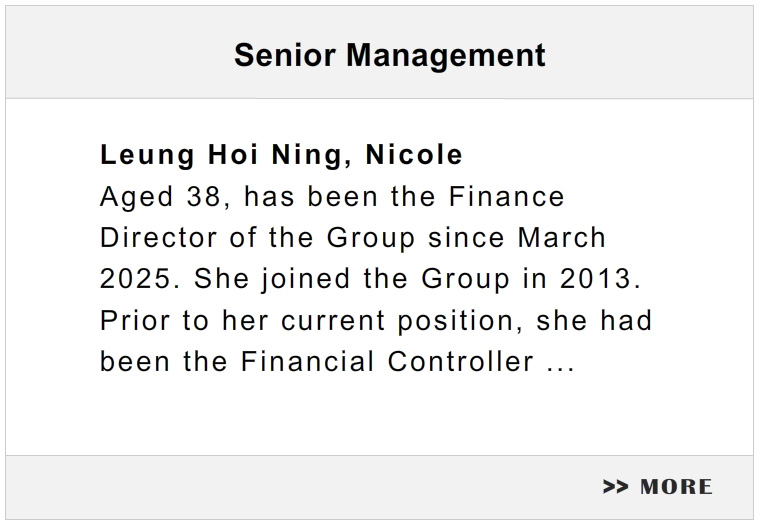
Task: Open the MORE link
Action: (658, 486)
